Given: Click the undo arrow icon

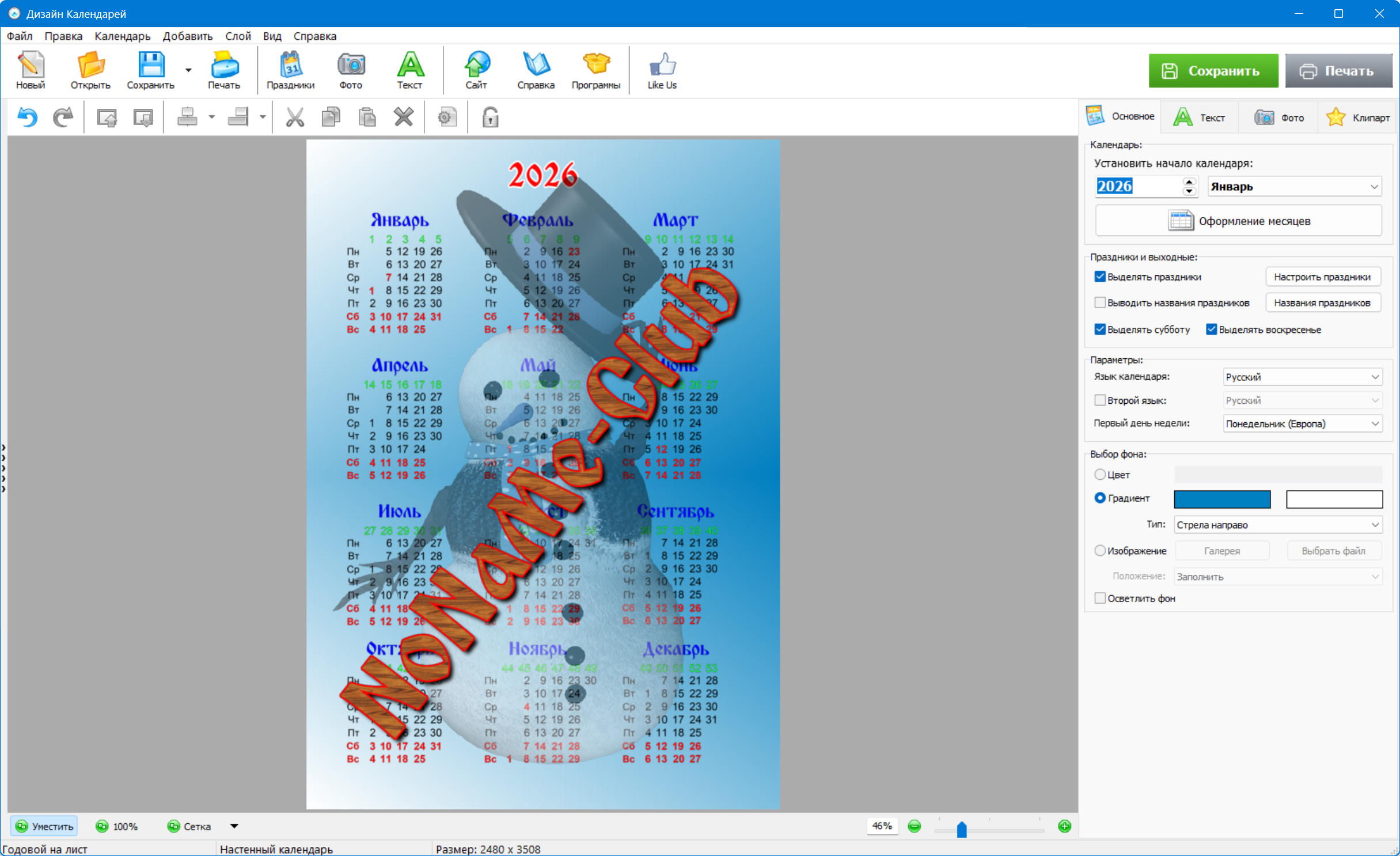Looking at the screenshot, I should 27,118.
